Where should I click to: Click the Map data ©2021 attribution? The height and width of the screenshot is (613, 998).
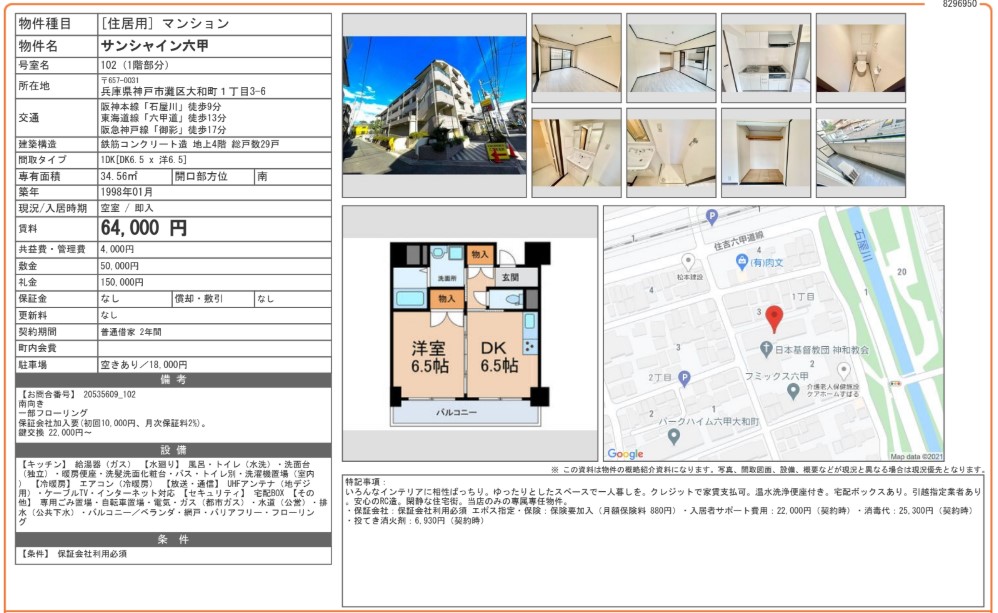[915, 456]
